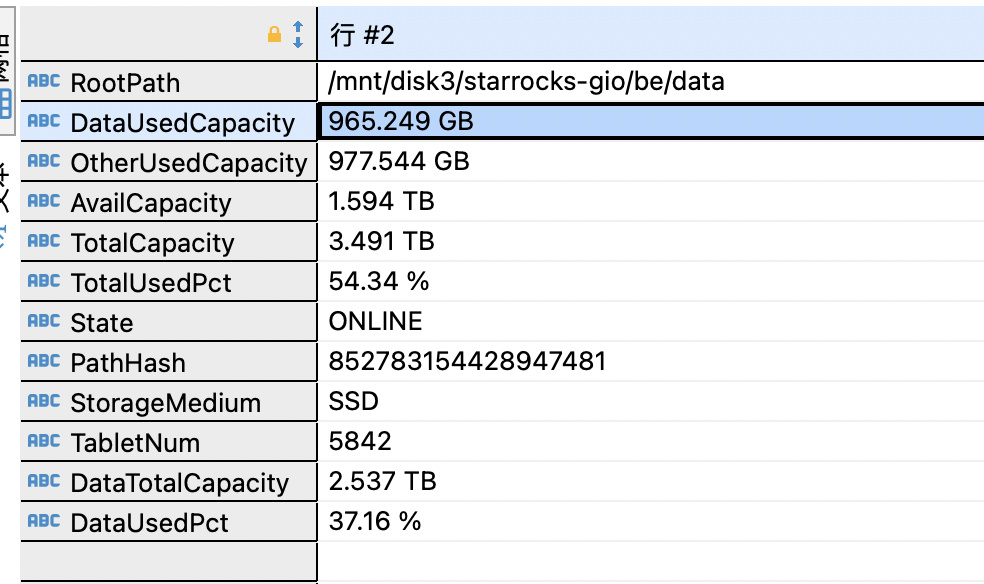Image resolution: width=984 pixels, height=584 pixels.
Task: Click the grid view icon in left sidebar
Action: [x=5, y=104]
